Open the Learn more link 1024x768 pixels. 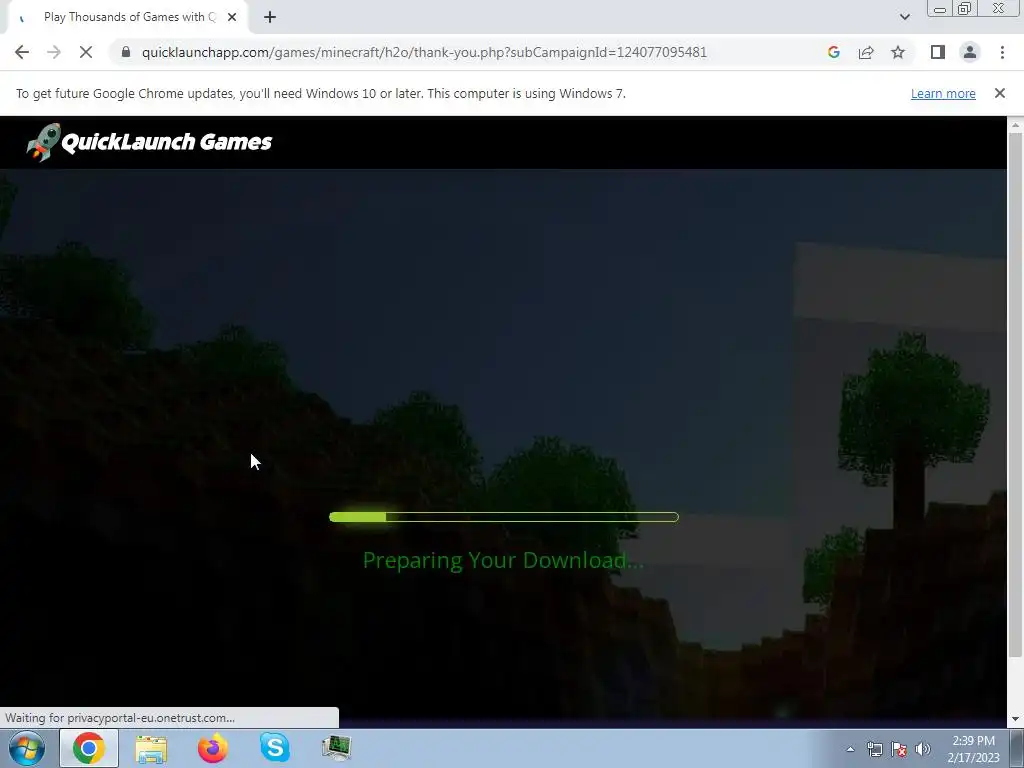pos(943,93)
